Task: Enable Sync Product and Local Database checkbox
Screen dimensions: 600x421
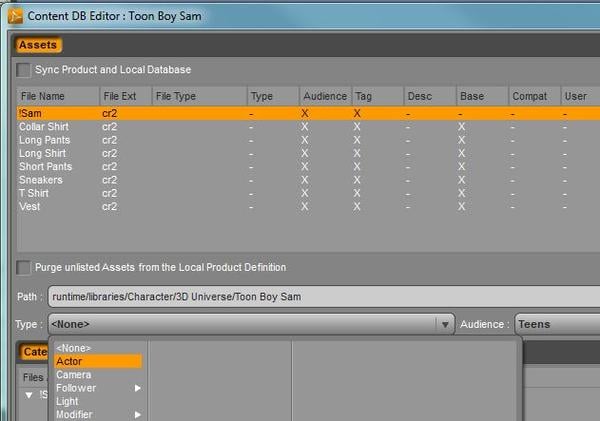Action: point(23,70)
